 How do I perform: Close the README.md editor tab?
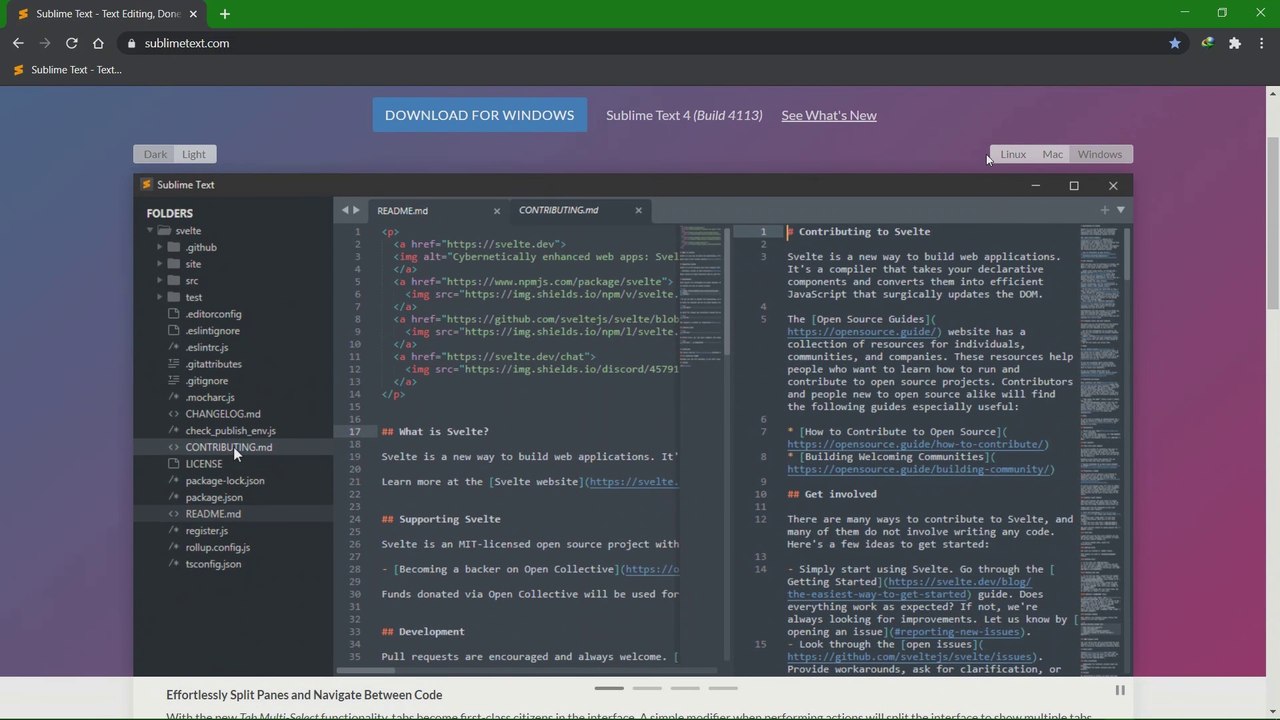(x=497, y=211)
